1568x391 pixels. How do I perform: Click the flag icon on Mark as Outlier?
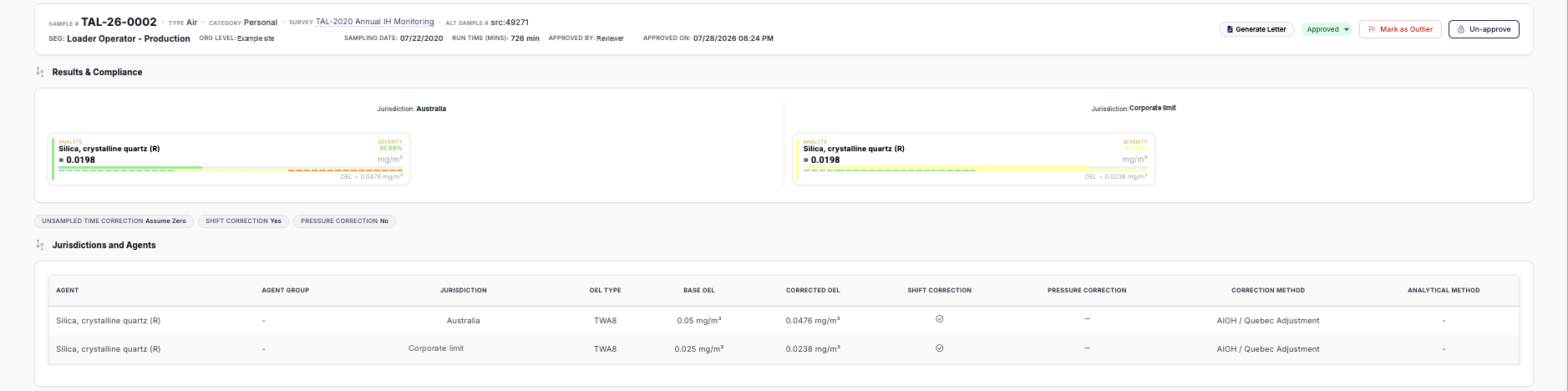pyautogui.click(x=1372, y=29)
